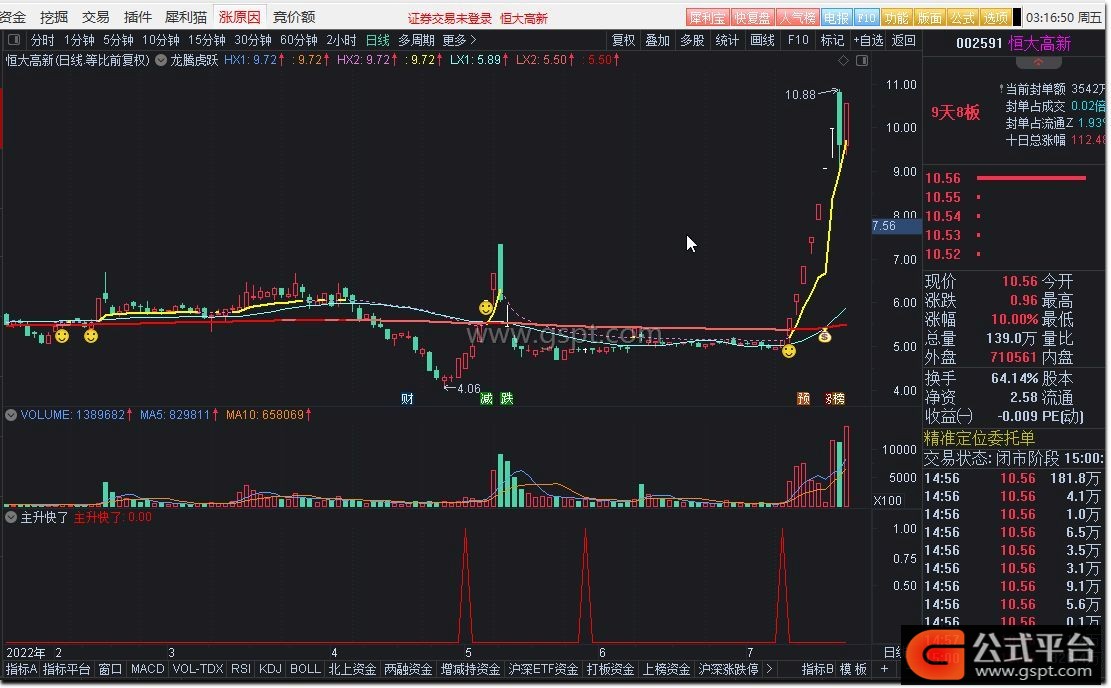Click the blue 7.56 price axis label
Screen dimensions: 1111x688
(x=896, y=226)
